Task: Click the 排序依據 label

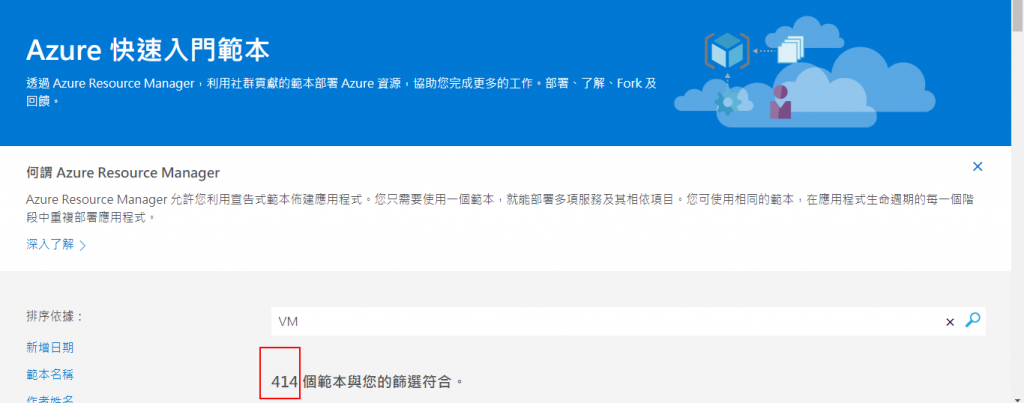Action: (x=55, y=316)
